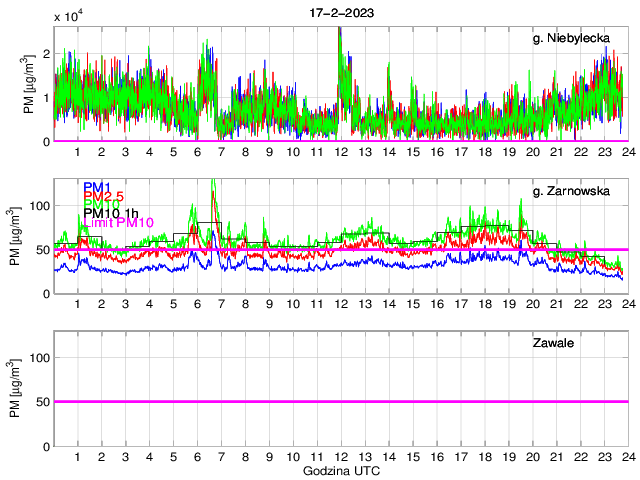Click the blue PM1 legend entry
Image resolution: width=640 pixels, height=480 pixels.
pos(97,187)
